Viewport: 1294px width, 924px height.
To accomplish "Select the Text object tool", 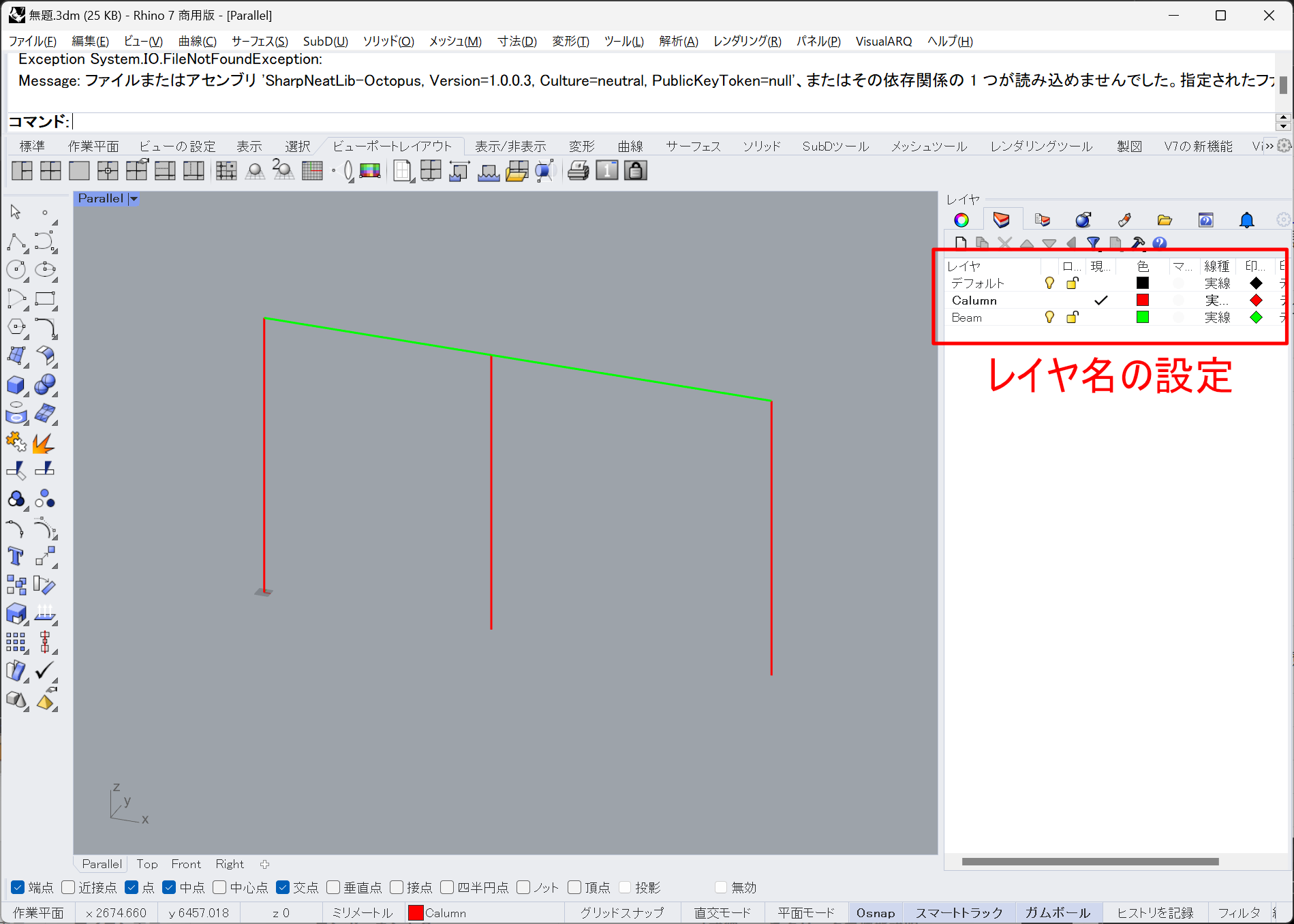I will tap(16, 557).
